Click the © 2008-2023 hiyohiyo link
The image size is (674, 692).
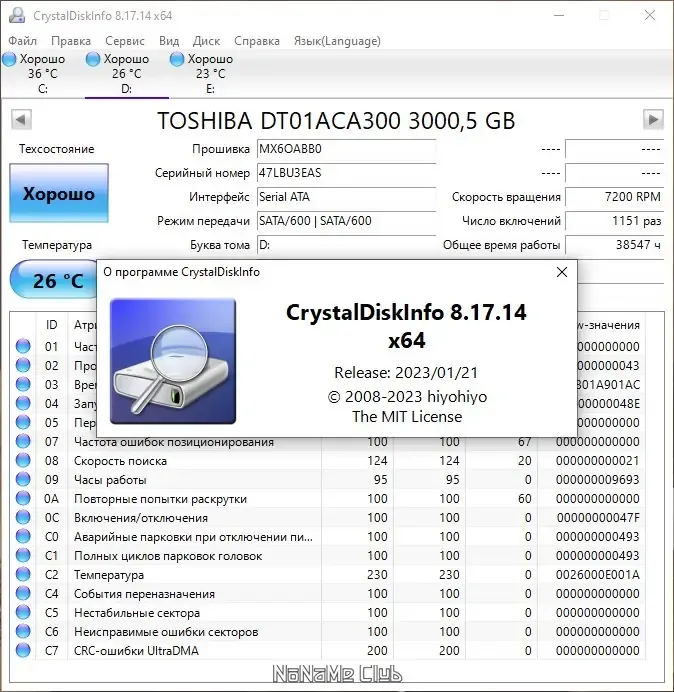click(x=407, y=396)
